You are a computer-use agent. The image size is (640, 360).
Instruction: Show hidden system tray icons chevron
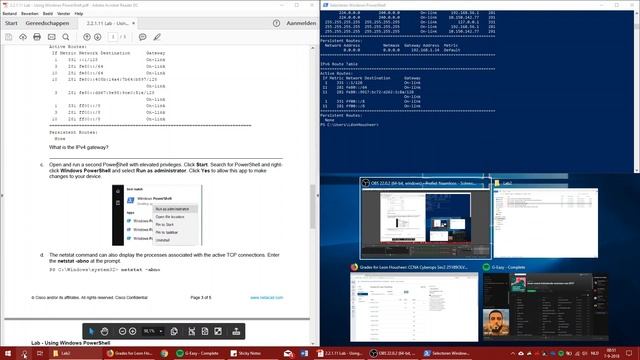[513, 353]
